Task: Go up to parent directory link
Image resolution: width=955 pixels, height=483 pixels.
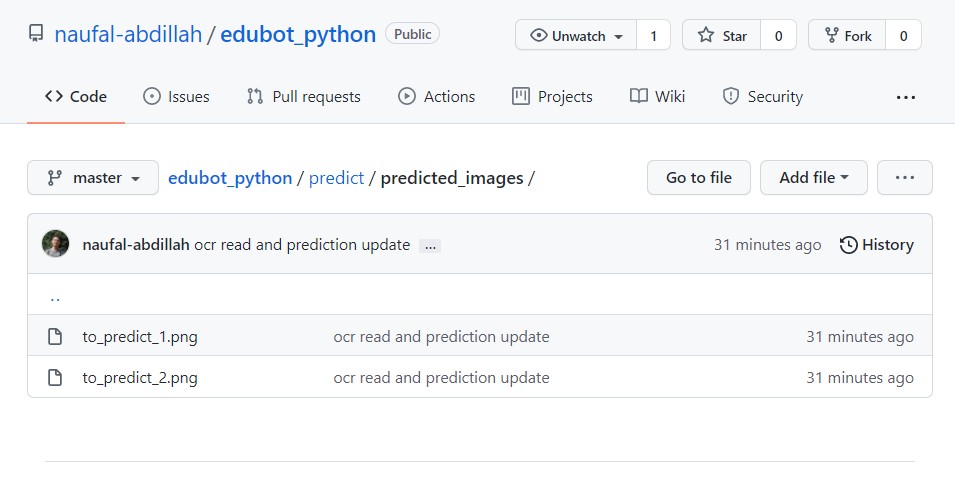Action: coord(55,296)
